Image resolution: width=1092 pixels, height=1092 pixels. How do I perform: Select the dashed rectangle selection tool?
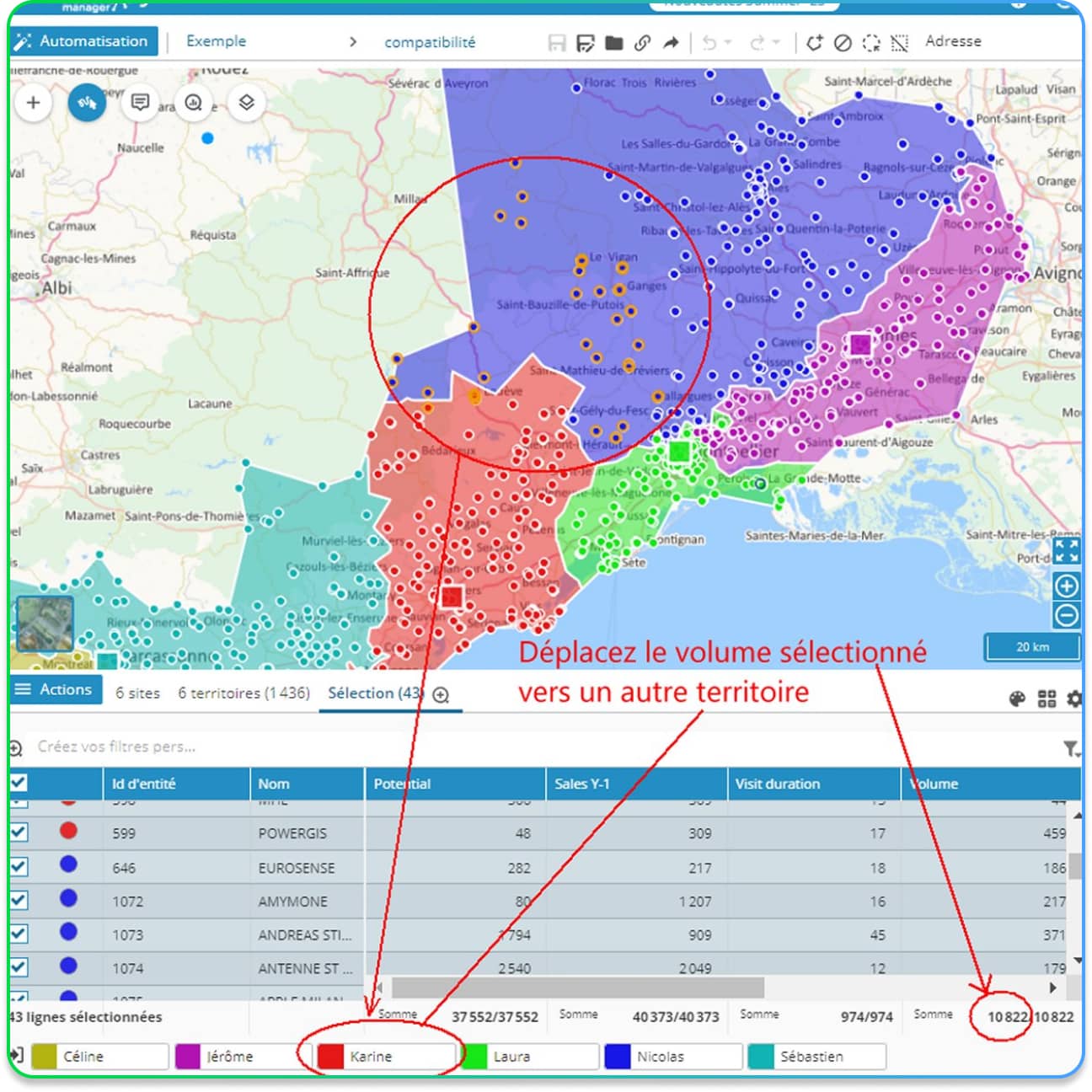[x=900, y=42]
